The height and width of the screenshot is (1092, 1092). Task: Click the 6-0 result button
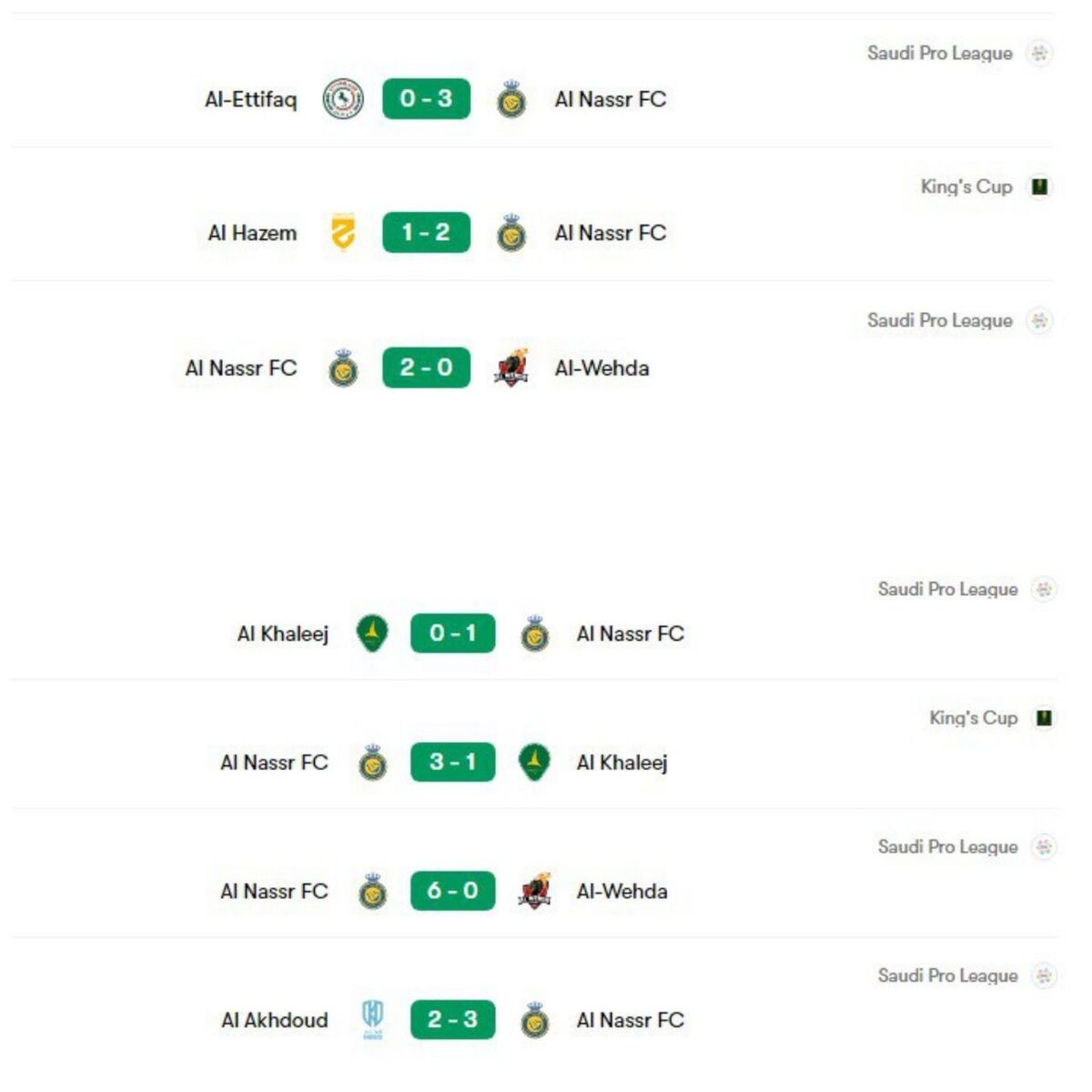tap(455, 891)
